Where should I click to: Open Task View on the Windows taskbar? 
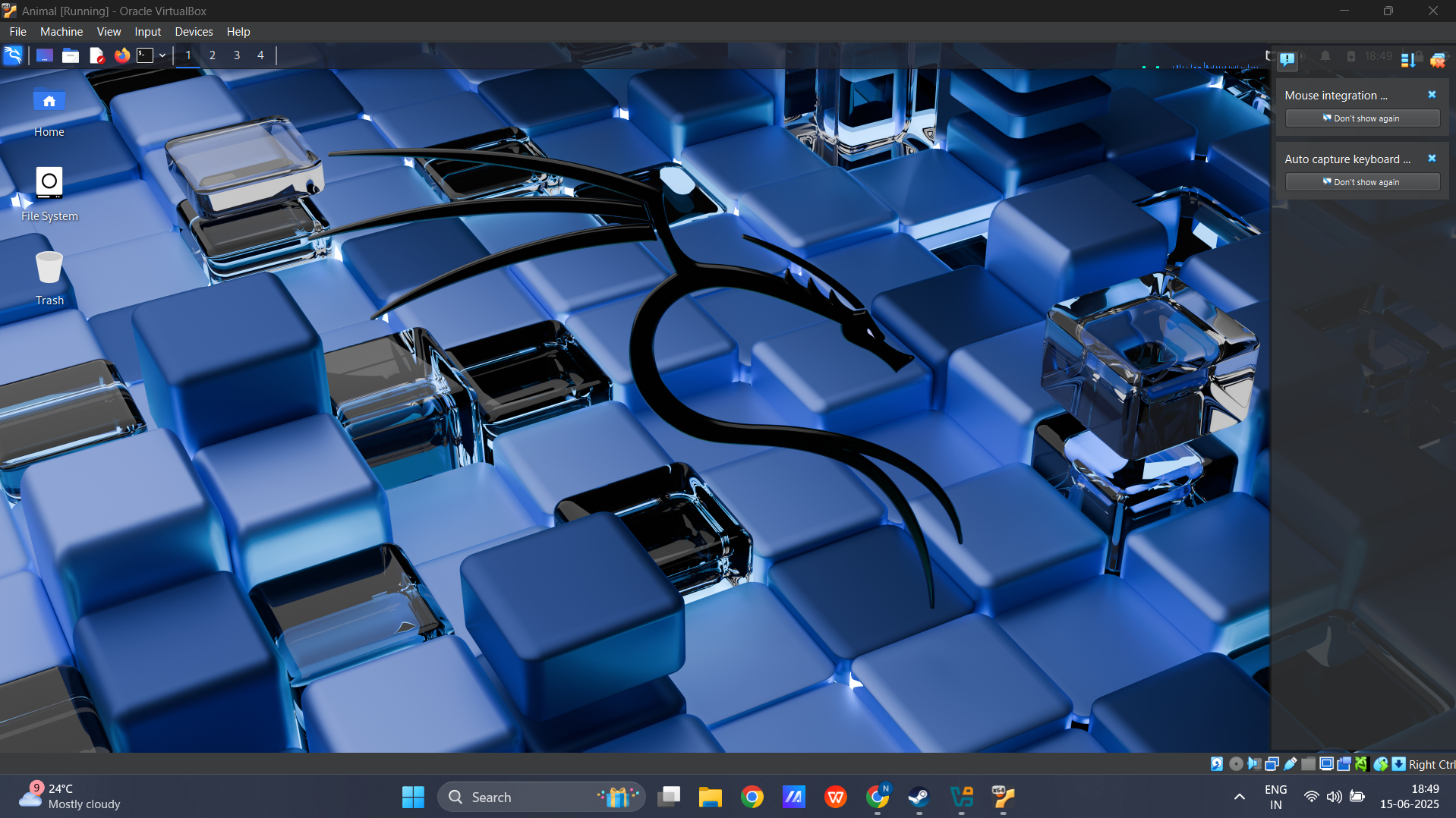[669, 797]
